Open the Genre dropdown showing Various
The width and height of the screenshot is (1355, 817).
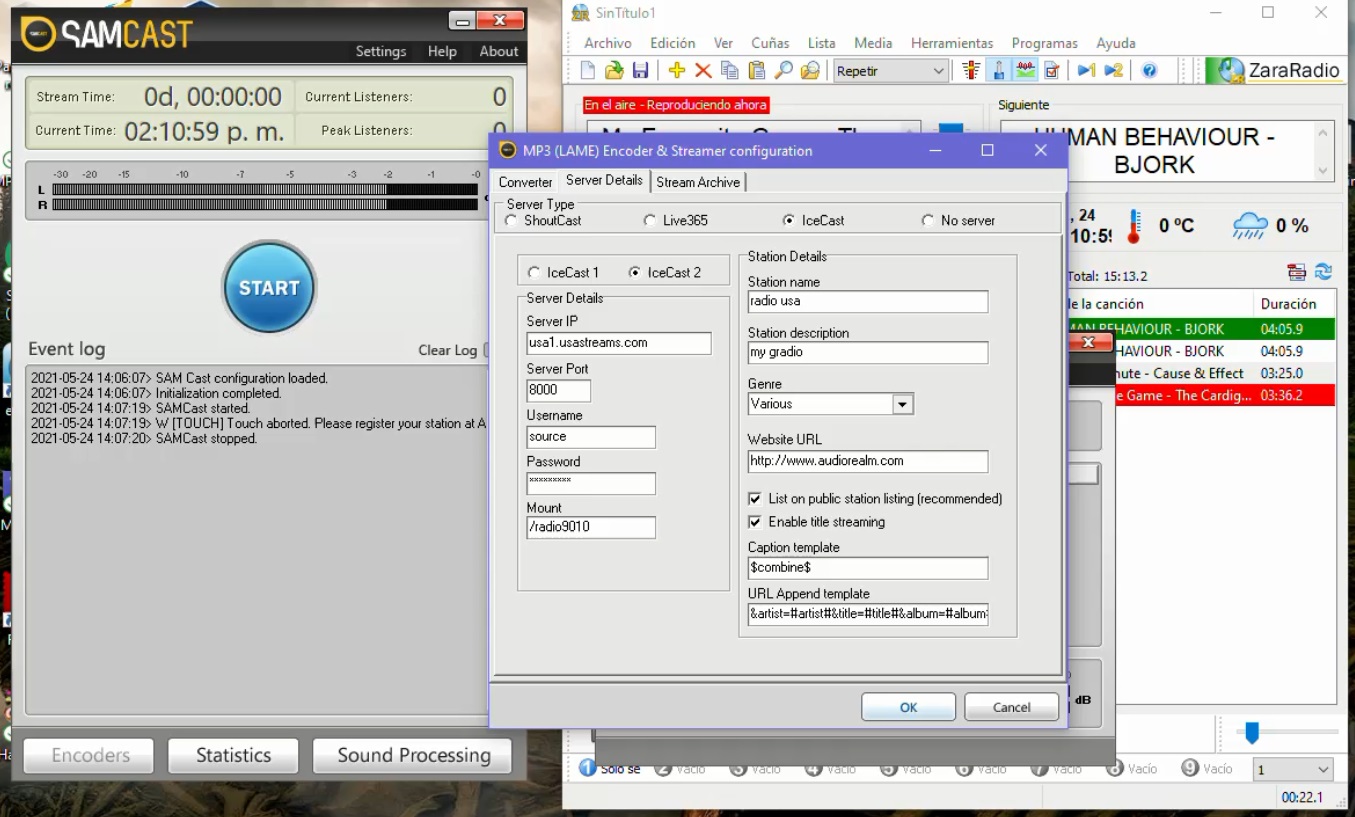click(903, 404)
